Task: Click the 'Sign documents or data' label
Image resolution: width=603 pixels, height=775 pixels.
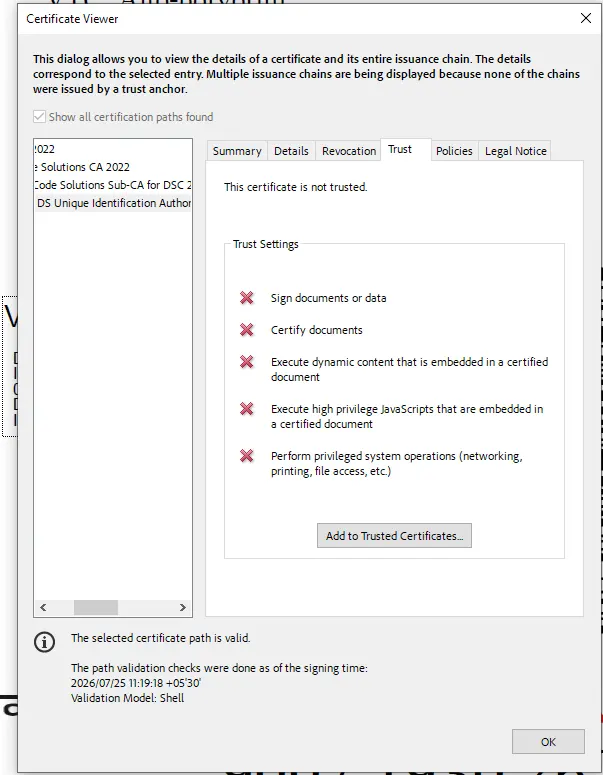Action: (329, 298)
